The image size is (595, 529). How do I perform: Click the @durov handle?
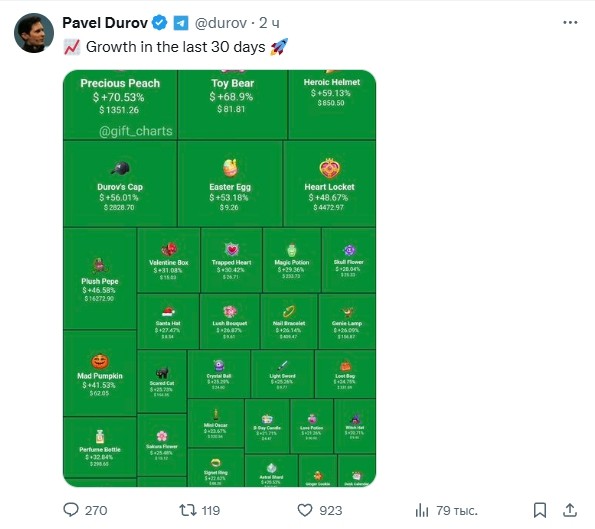click(220, 23)
